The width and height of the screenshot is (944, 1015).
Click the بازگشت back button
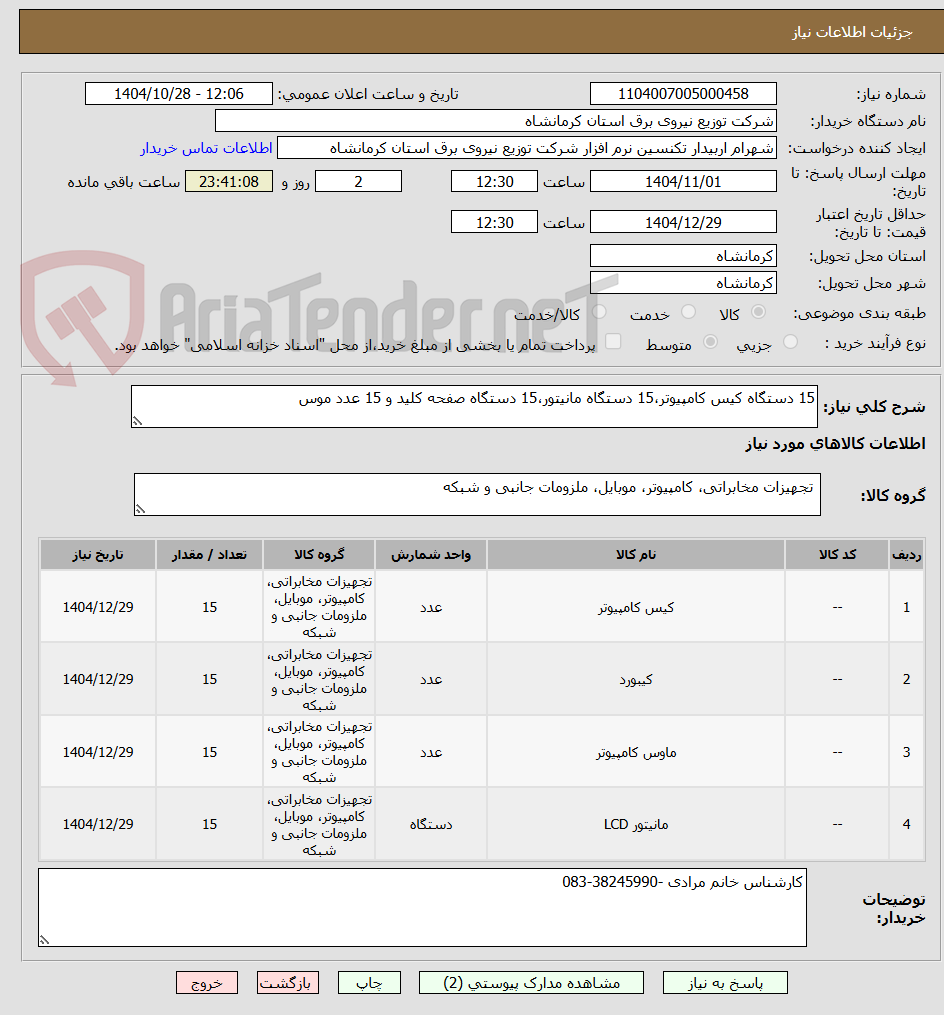pos(287,983)
